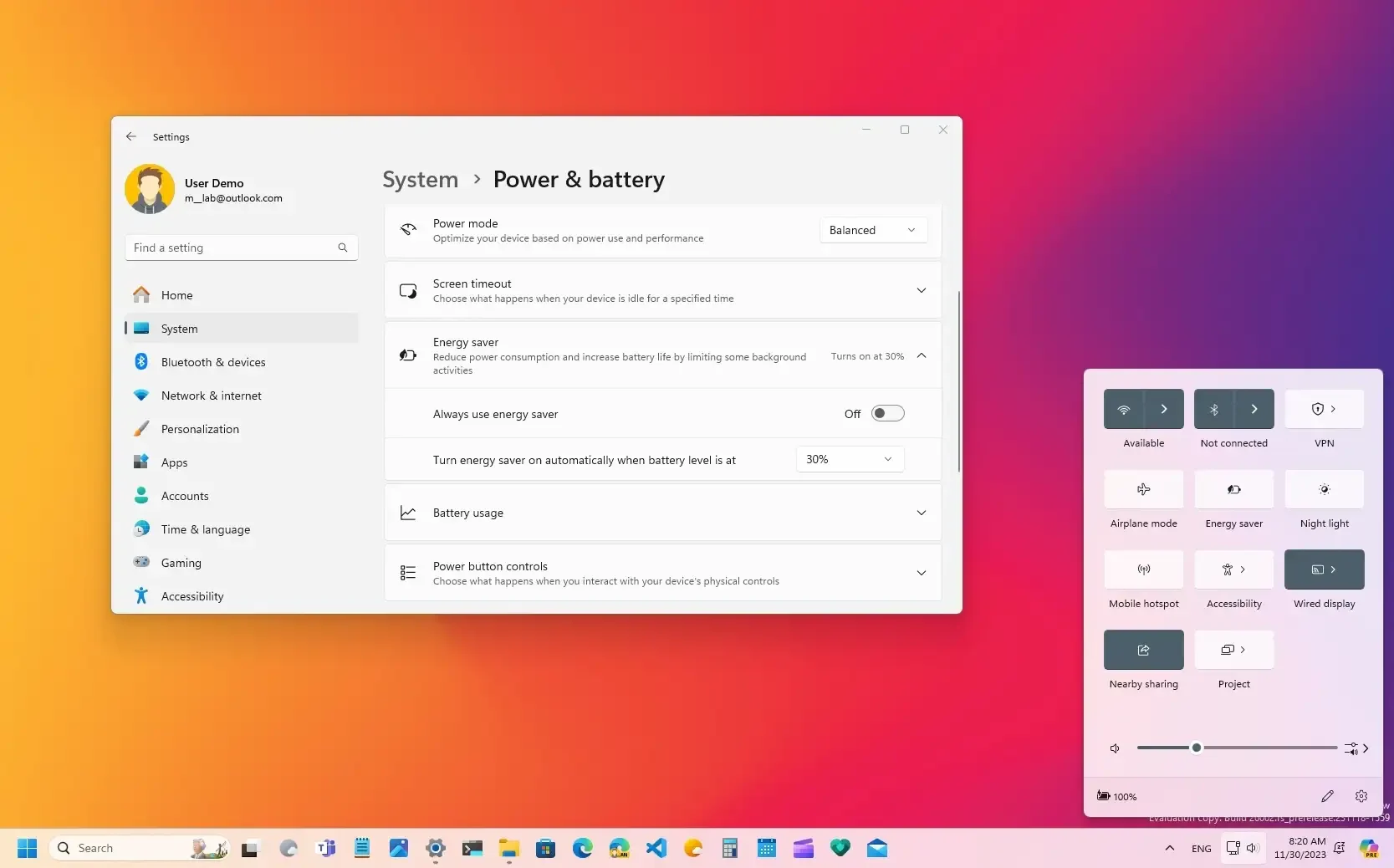The height and width of the screenshot is (868, 1394).
Task: Click User Demo profile picture
Action: coord(150,189)
